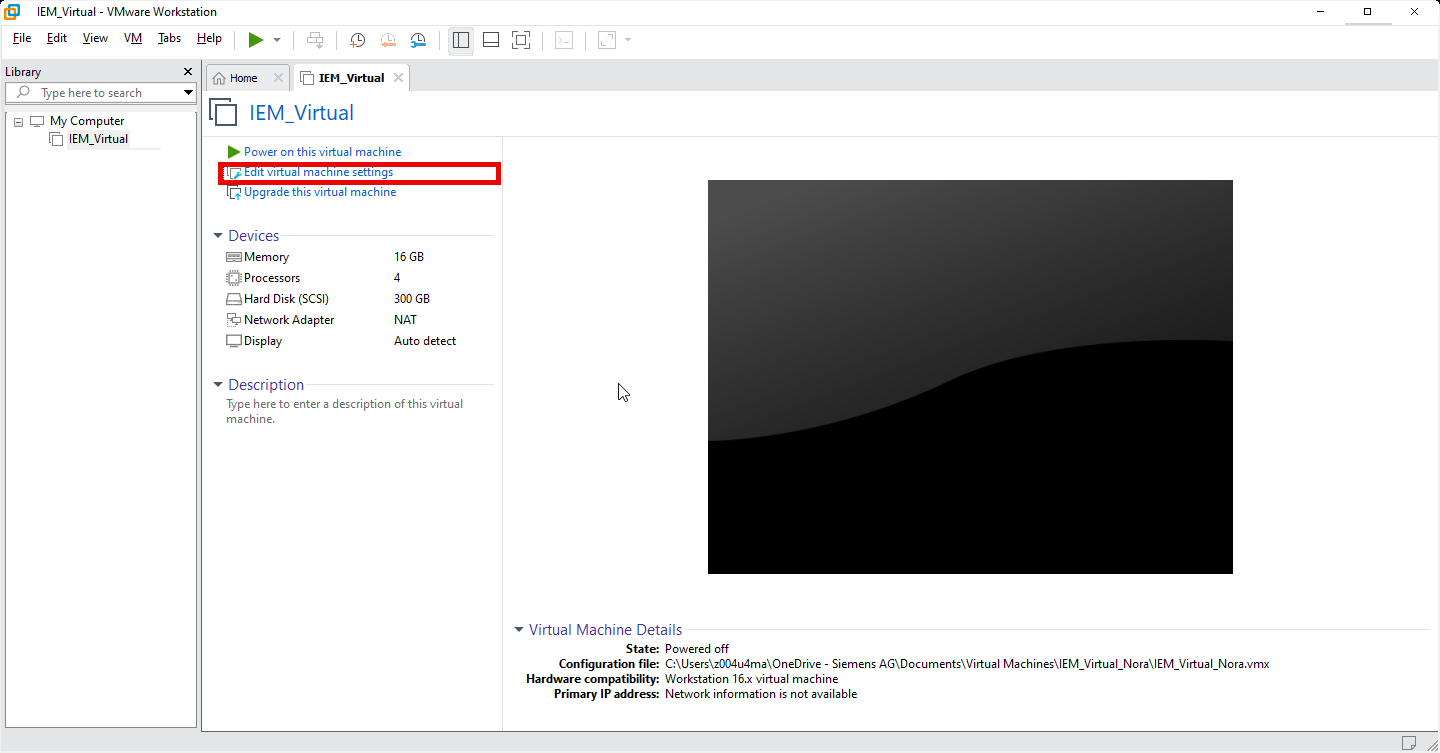Image resolution: width=1440 pixels, height=753 pixels.
Task: Click the library search field
Action: click(100, 92)
